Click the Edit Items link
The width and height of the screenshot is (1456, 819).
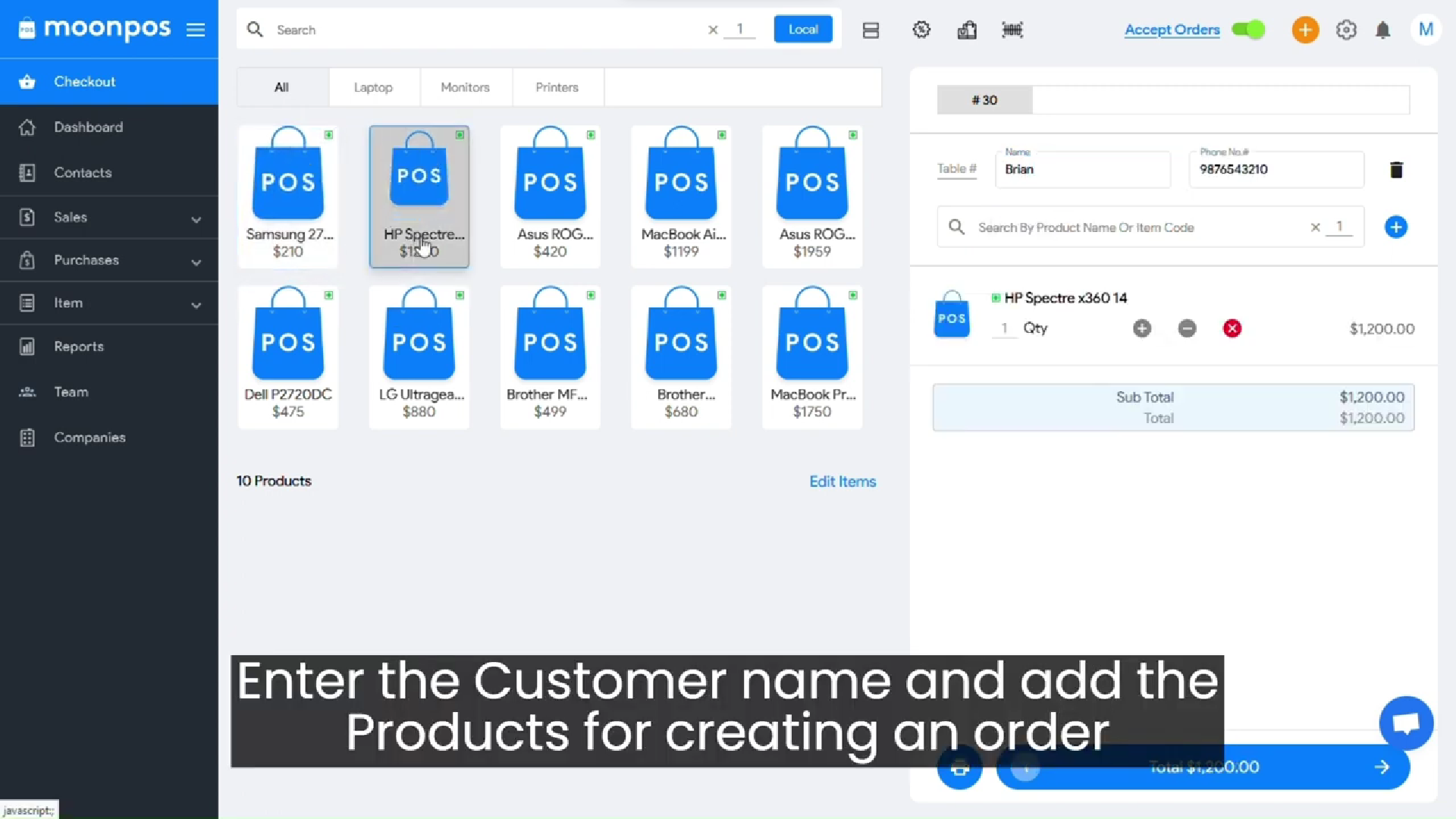coord(843,482)
